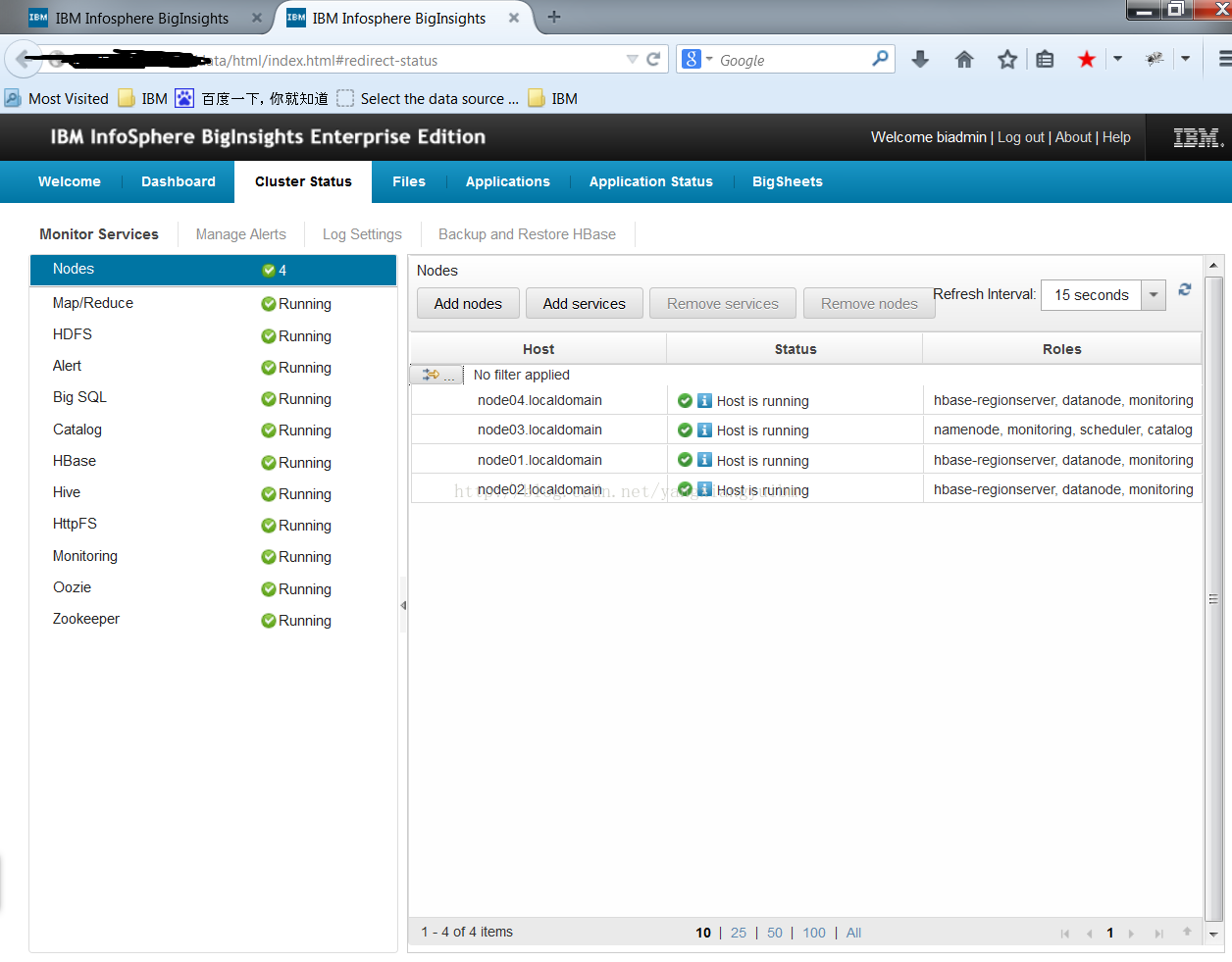Show All items in list
Image resolution: width=1232 pixels, height=962 pixels.
pyautogui.click(x=853, y=933)
